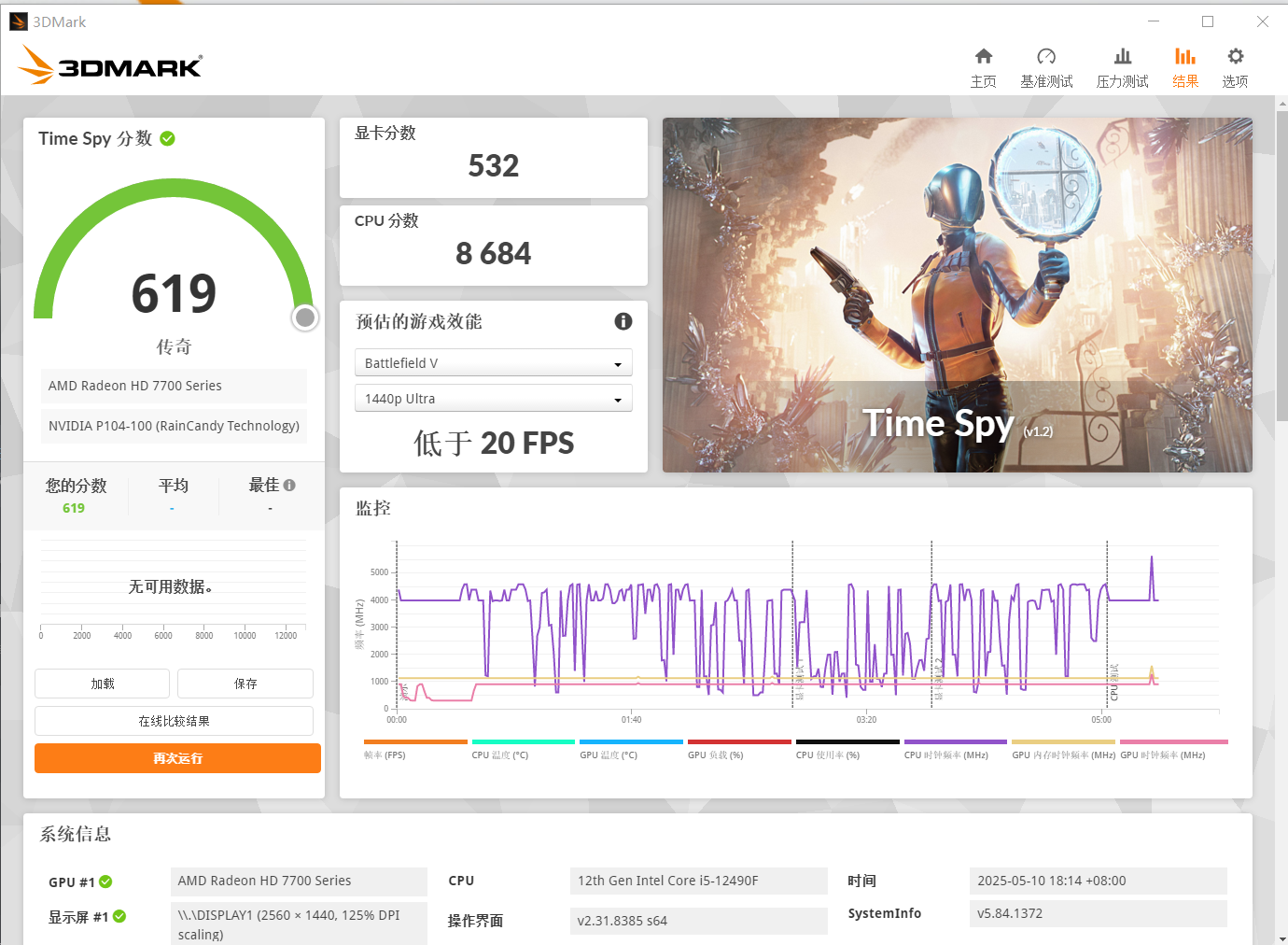Click the SystemInfo v5.84.1372 value
Viewport: 1288px width, 945px height.
[1099, 913]
